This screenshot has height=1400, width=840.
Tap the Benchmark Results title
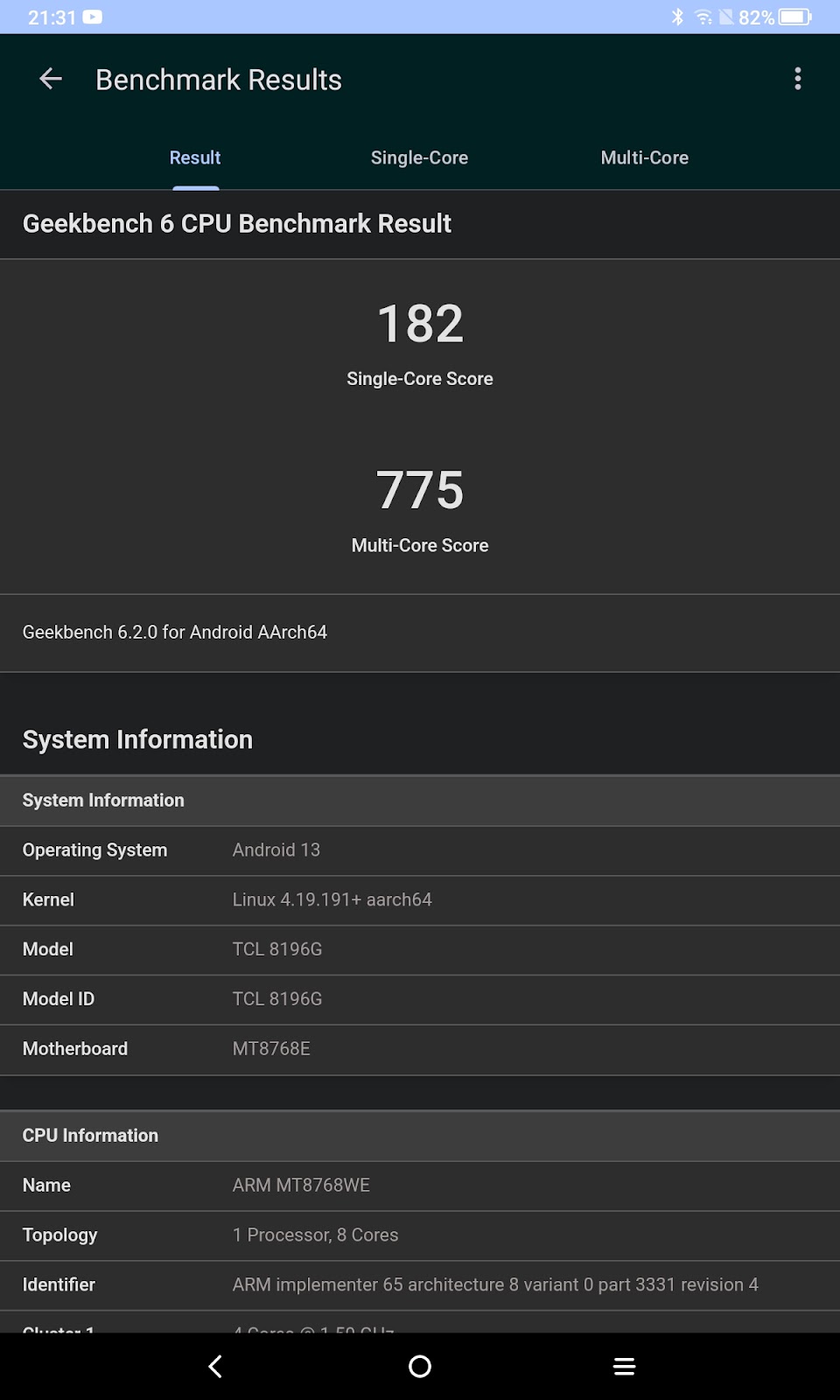click(x=219, y=80)
